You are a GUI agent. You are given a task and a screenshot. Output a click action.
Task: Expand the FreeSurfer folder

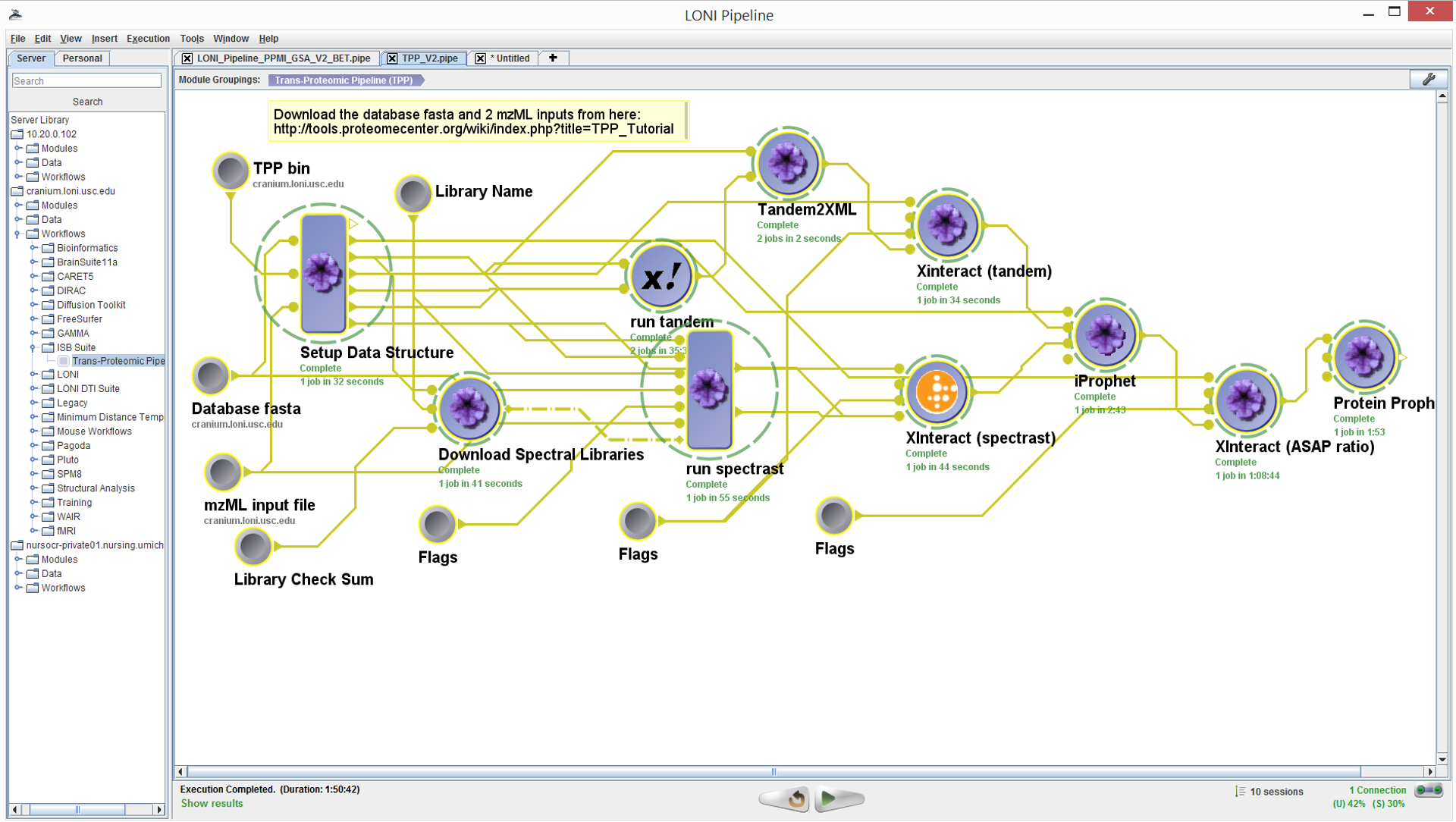click(x=33, y=319)
